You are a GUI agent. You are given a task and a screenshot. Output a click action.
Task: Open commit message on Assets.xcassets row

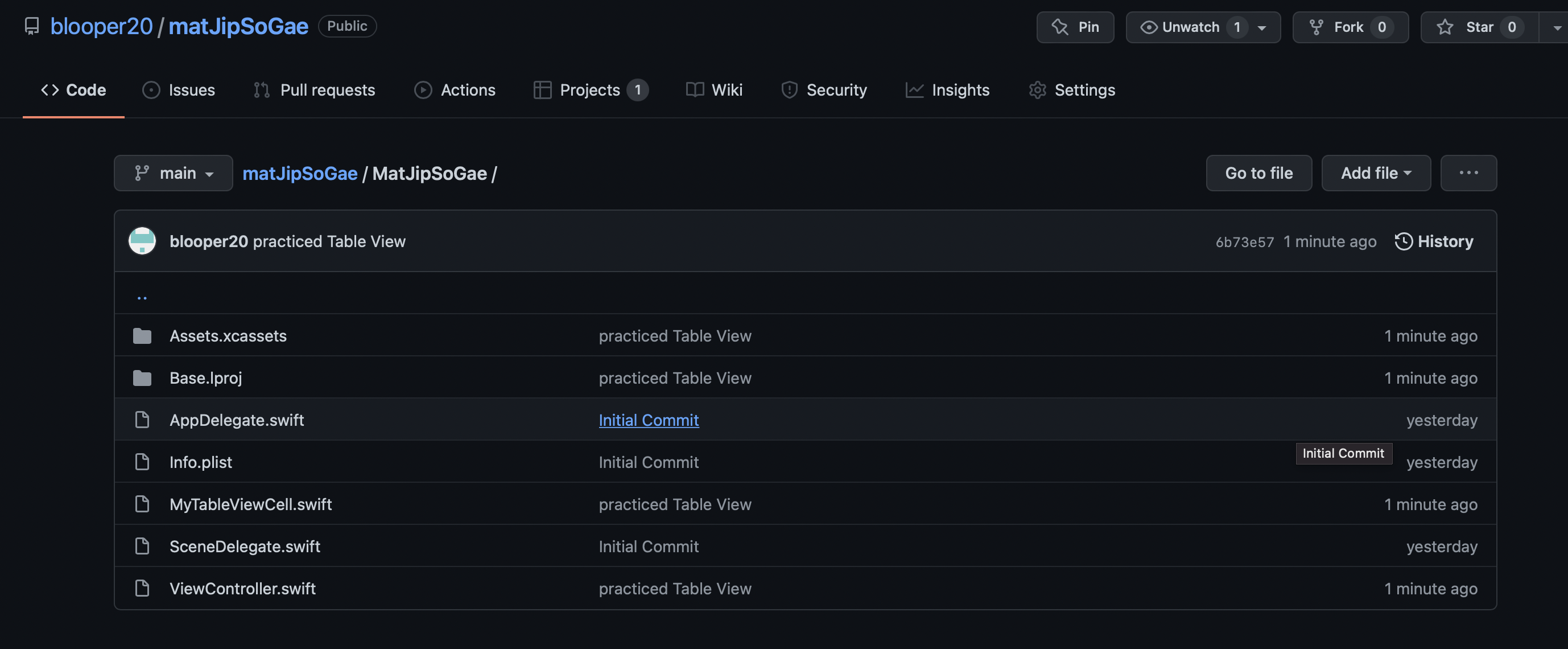pos(674,336)
